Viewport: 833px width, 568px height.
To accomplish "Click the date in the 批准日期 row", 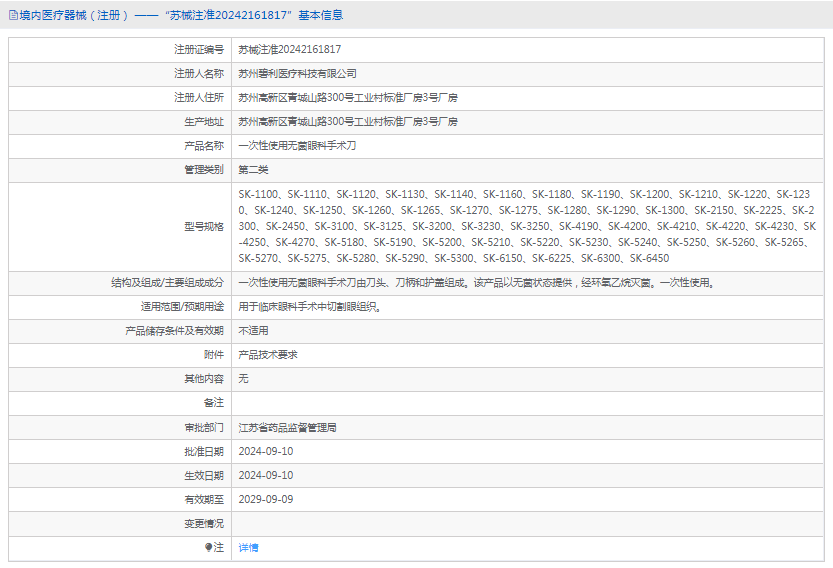I will (266, 451).
